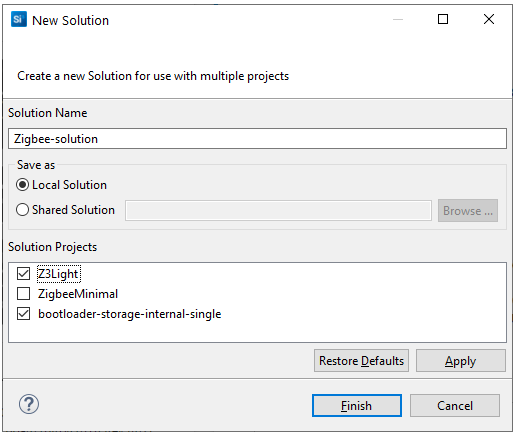This screenshot has height=436, width=517.
Task: Choose the Shared Solution radio option
Action: pyautogui.click(x=23, y=210)
